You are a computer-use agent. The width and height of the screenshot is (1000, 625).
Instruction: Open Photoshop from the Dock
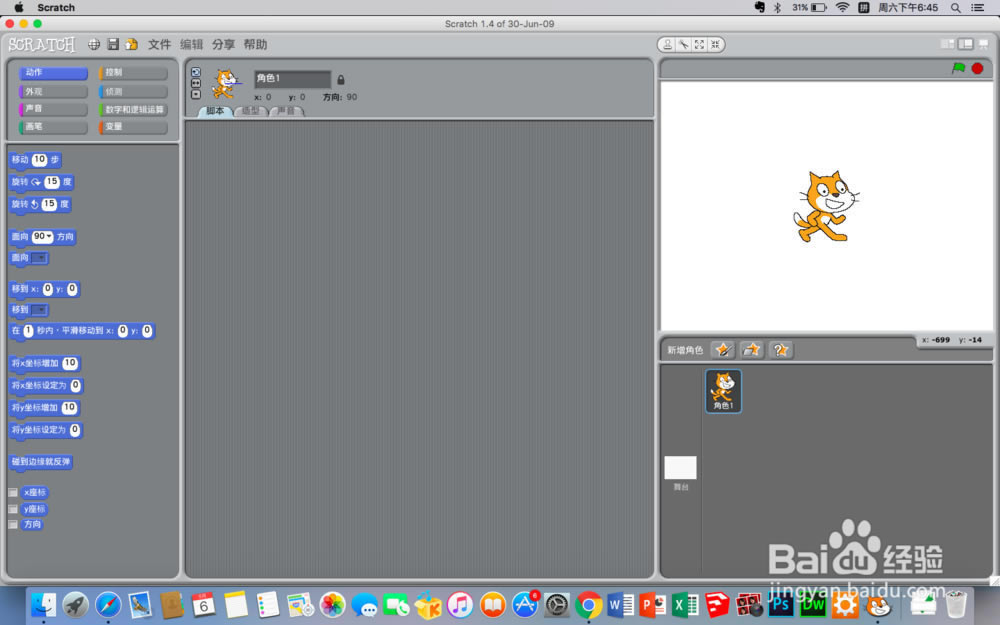click(x=781, y=605)
